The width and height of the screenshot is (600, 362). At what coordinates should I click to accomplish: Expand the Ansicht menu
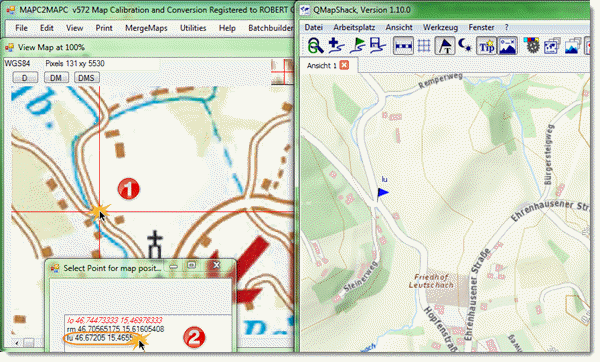pos(399,28)
